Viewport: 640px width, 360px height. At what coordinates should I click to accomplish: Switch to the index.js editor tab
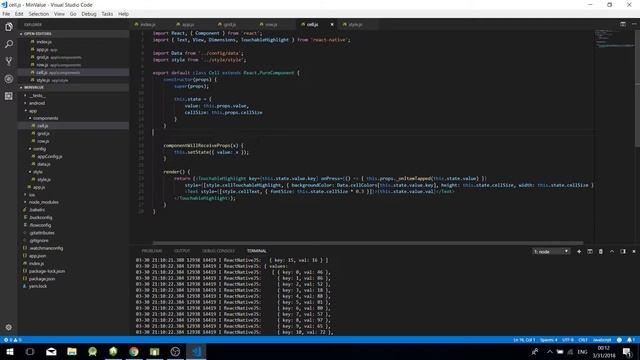[149, 24]
